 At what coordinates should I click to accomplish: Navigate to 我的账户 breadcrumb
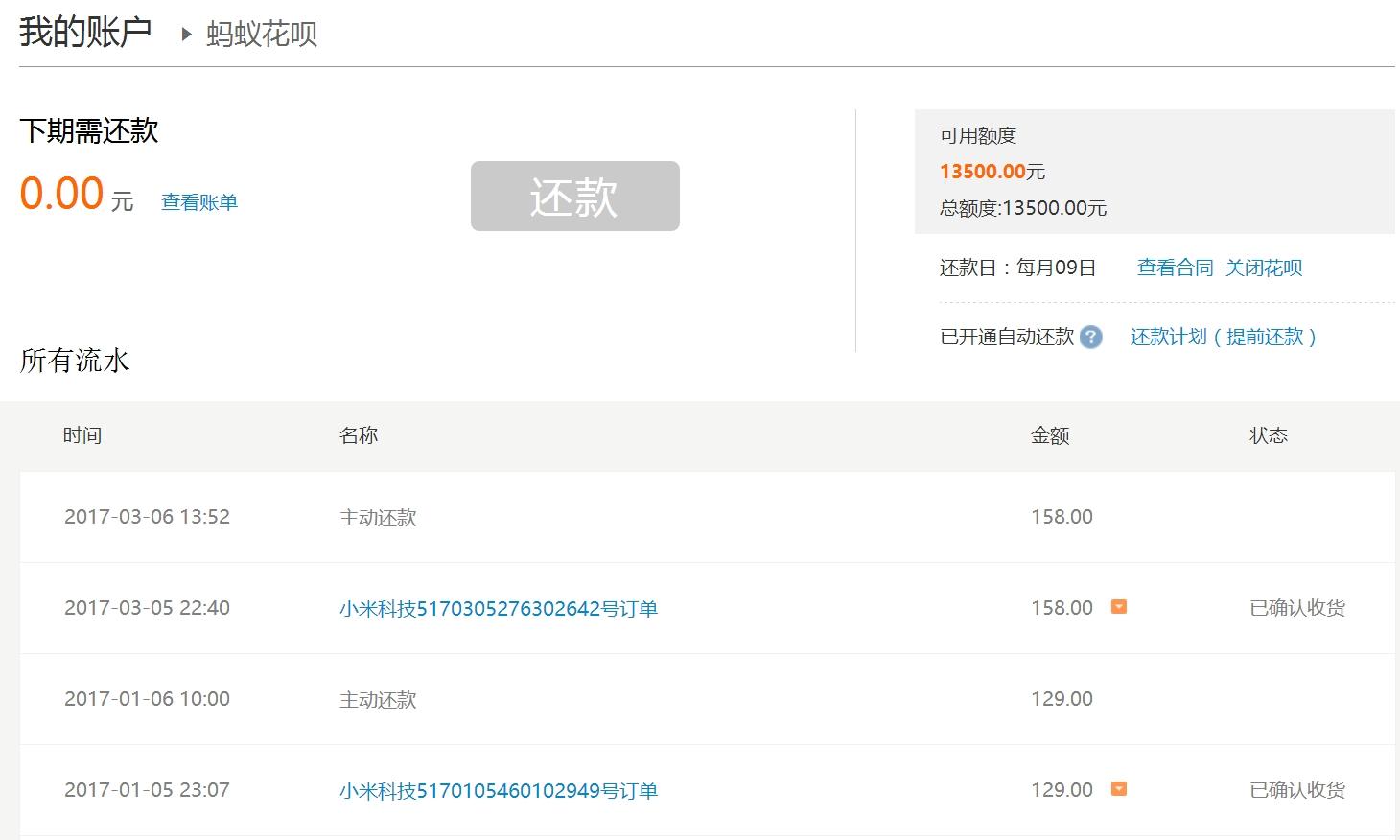point(84,31)
